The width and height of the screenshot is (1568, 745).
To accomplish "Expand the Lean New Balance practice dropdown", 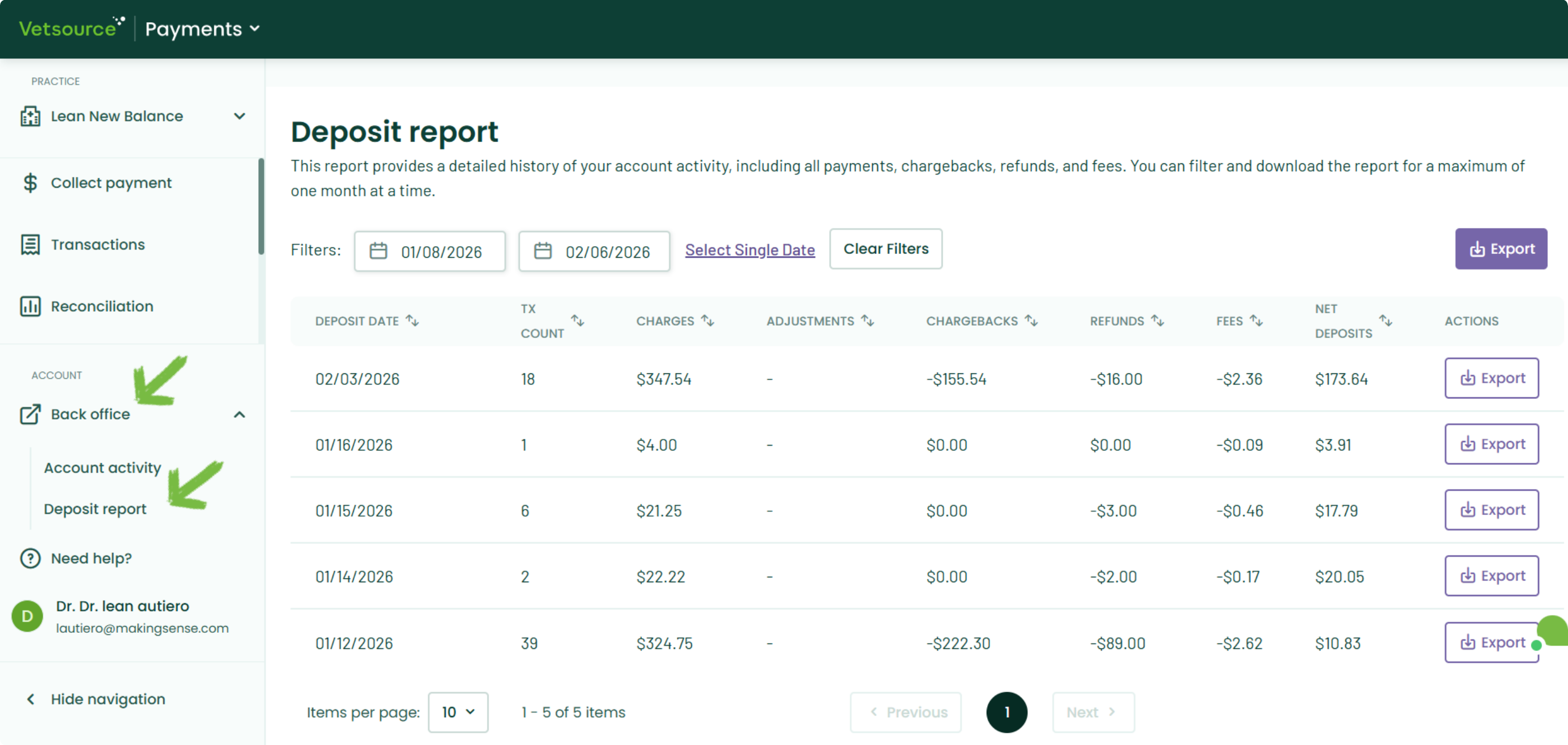I will click(x=240, y=116).
